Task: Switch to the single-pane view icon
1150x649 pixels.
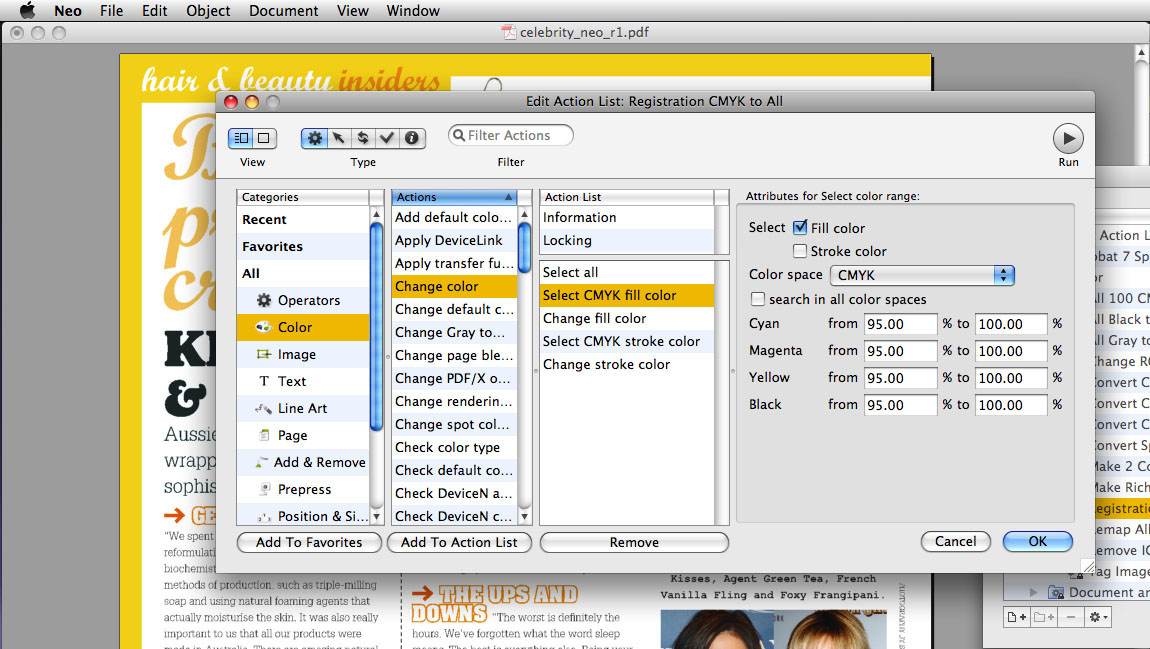Action: point(264,137)
